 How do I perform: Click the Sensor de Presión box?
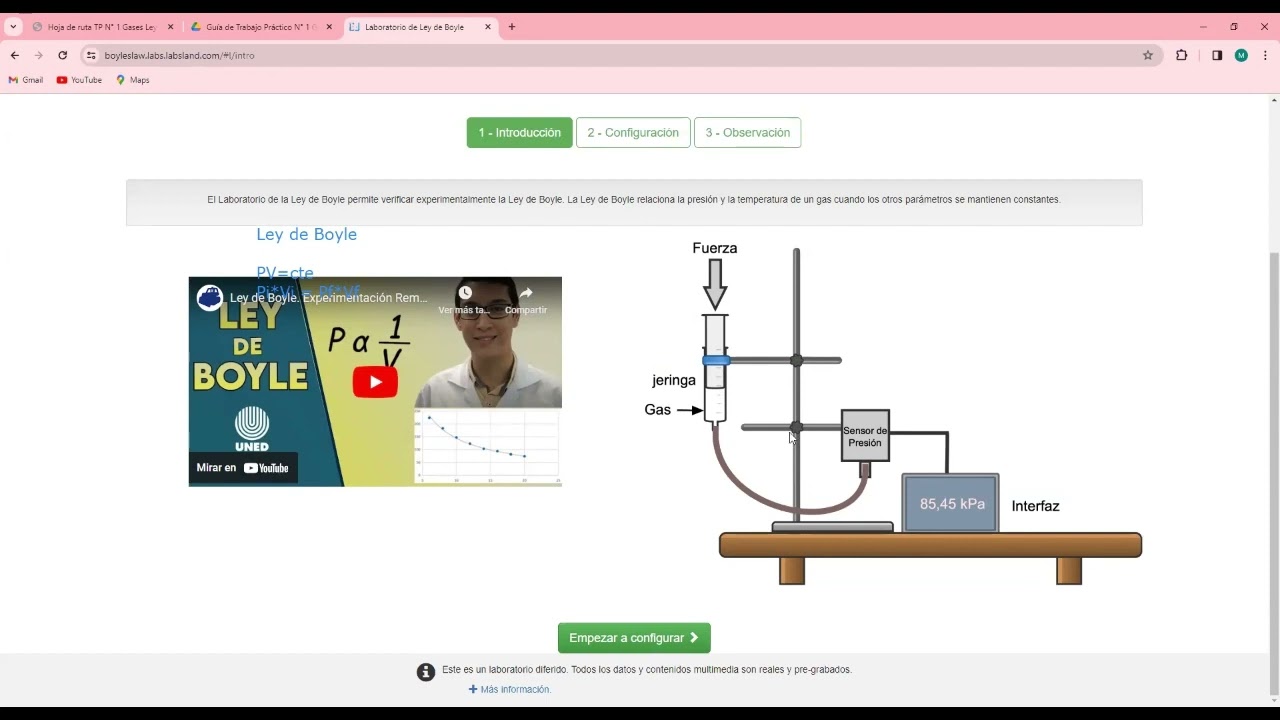pos(865,436)
